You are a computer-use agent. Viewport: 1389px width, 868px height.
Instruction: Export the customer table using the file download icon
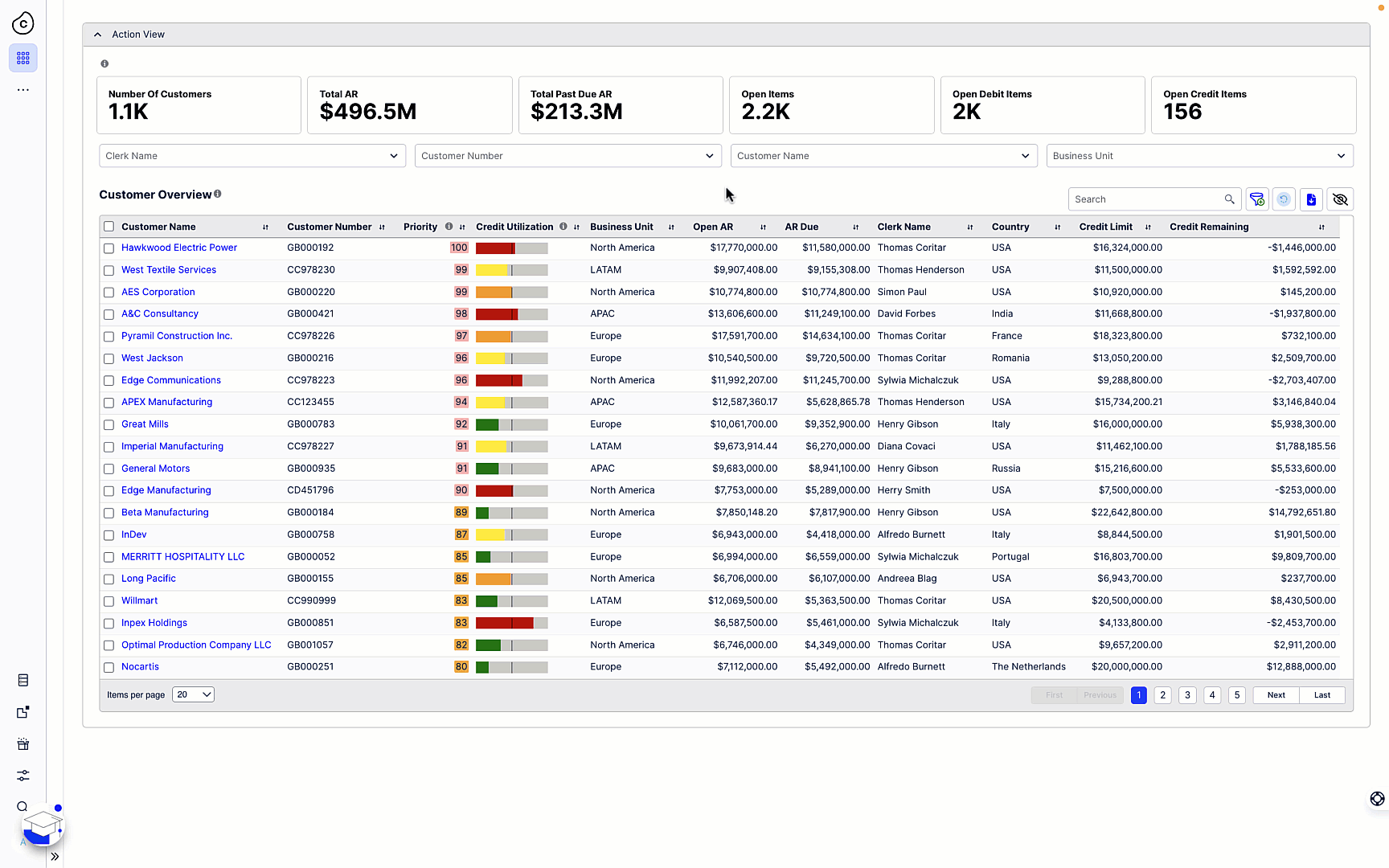coord(1311,199)
